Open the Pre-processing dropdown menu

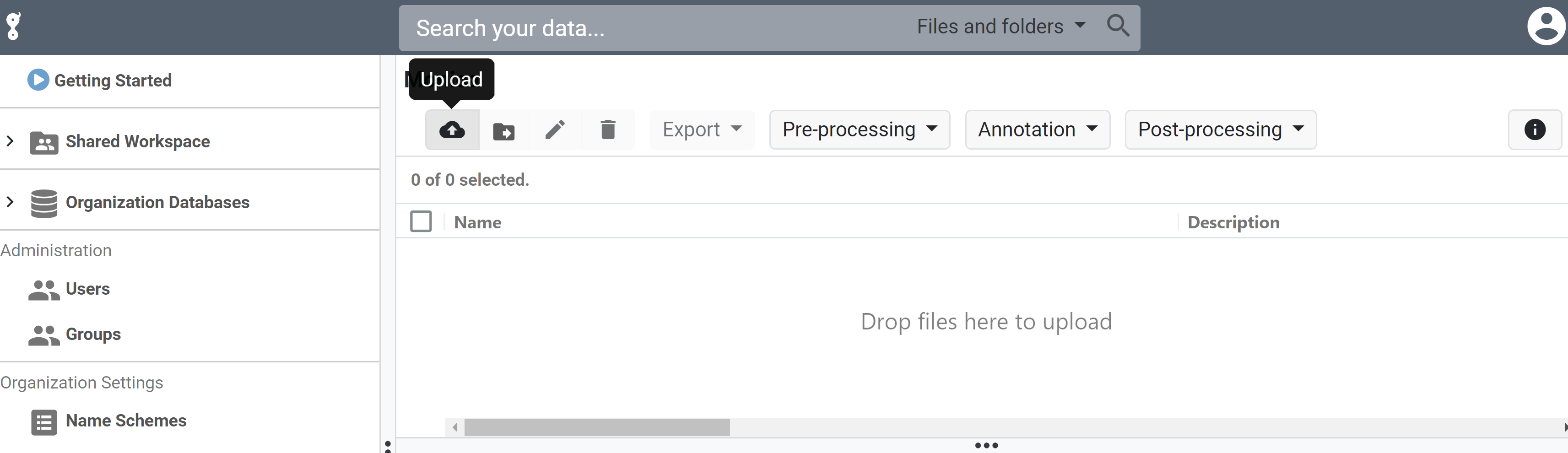[x=859, y=129]
